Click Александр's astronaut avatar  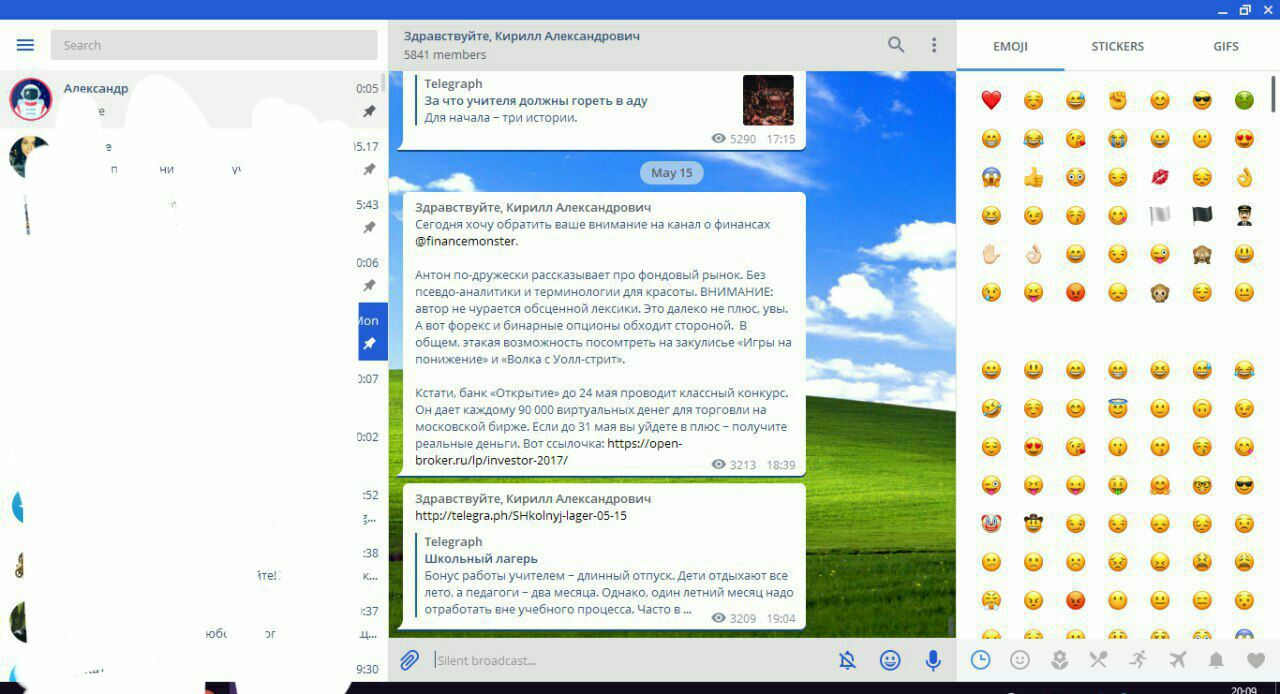pyautogui.click(x=31, y=99)
